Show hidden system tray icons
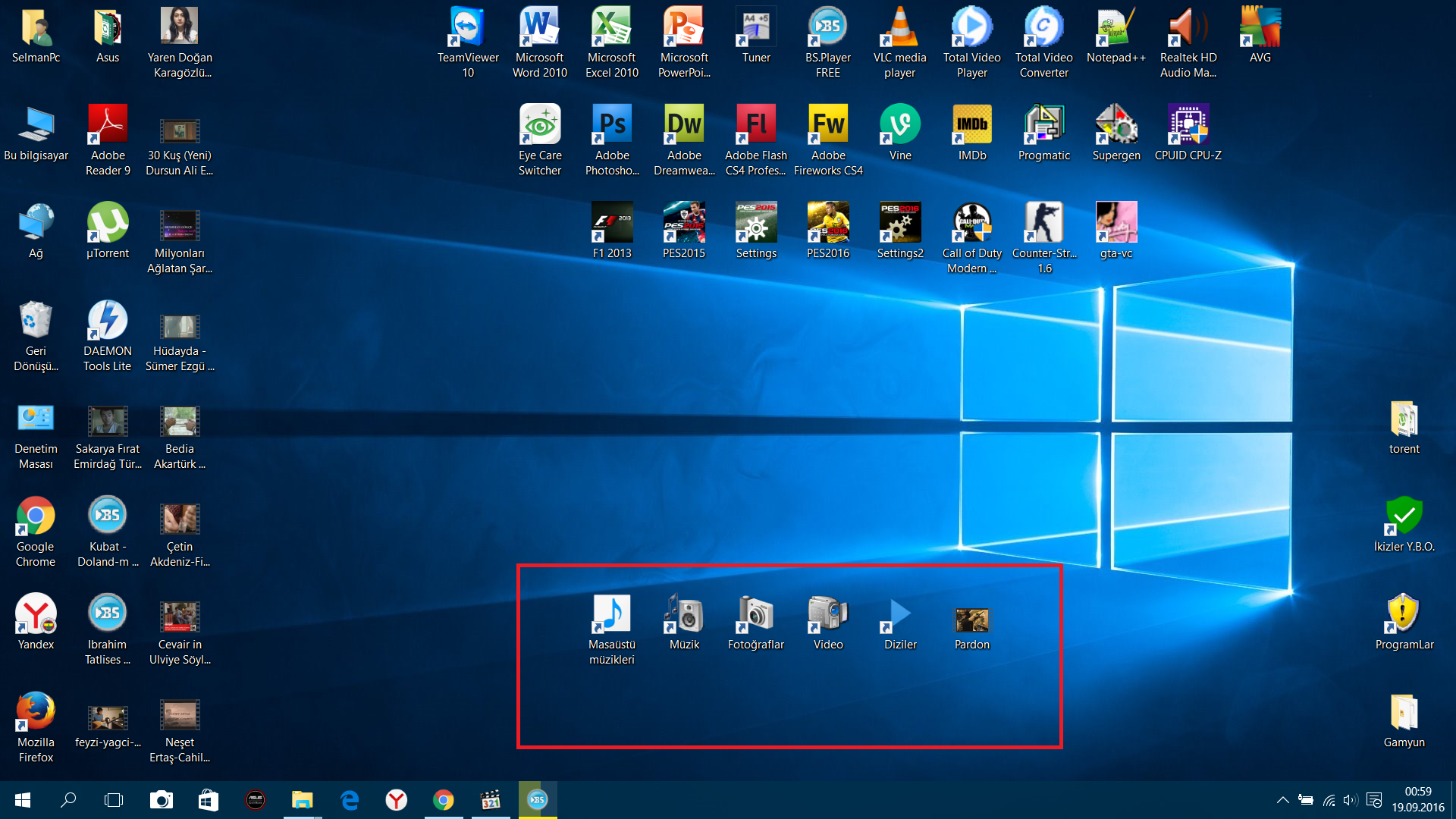The height and width of the screenshot is (819, 1456). (1282, 800)
